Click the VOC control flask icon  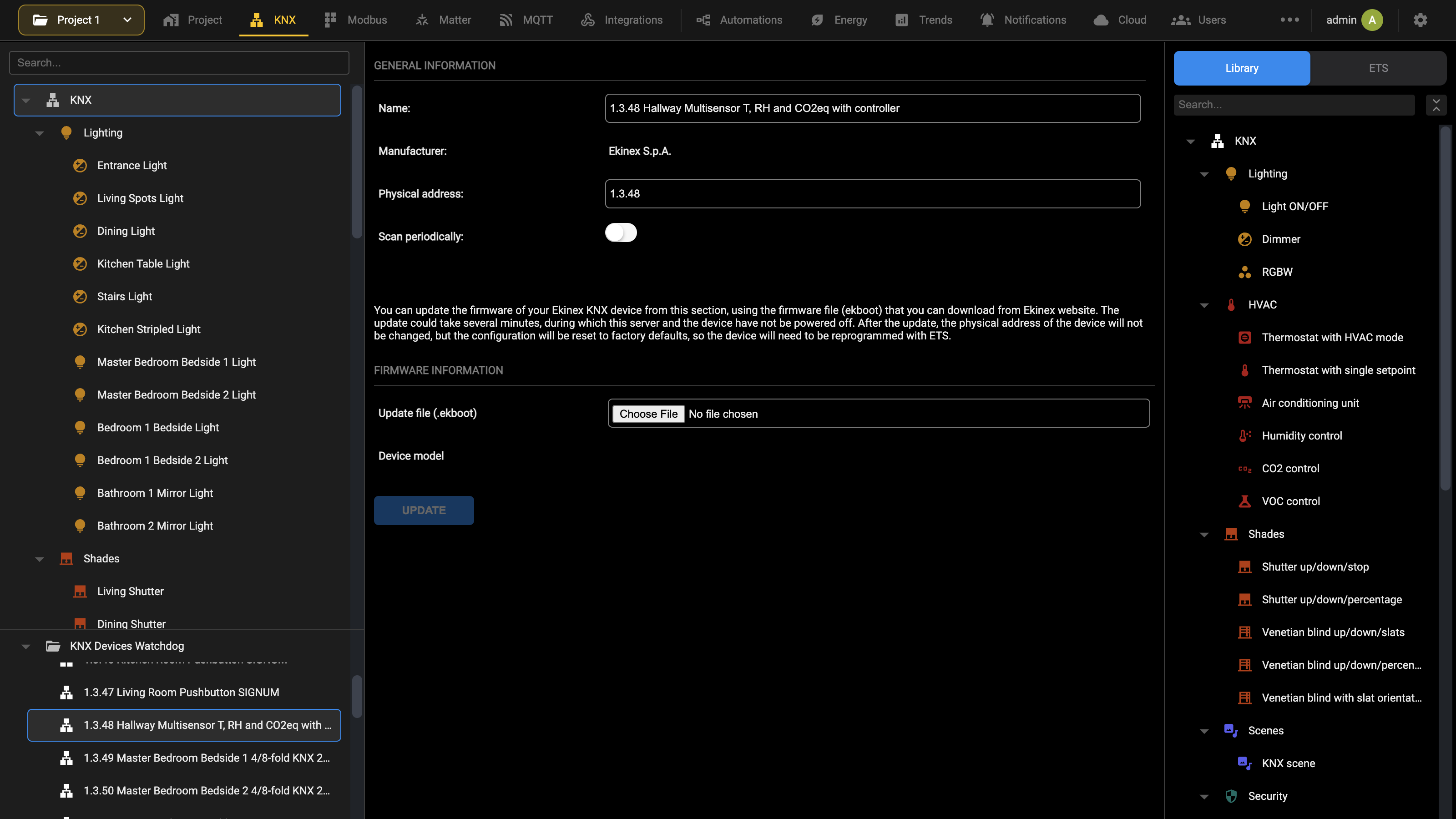click(1244, 501)
